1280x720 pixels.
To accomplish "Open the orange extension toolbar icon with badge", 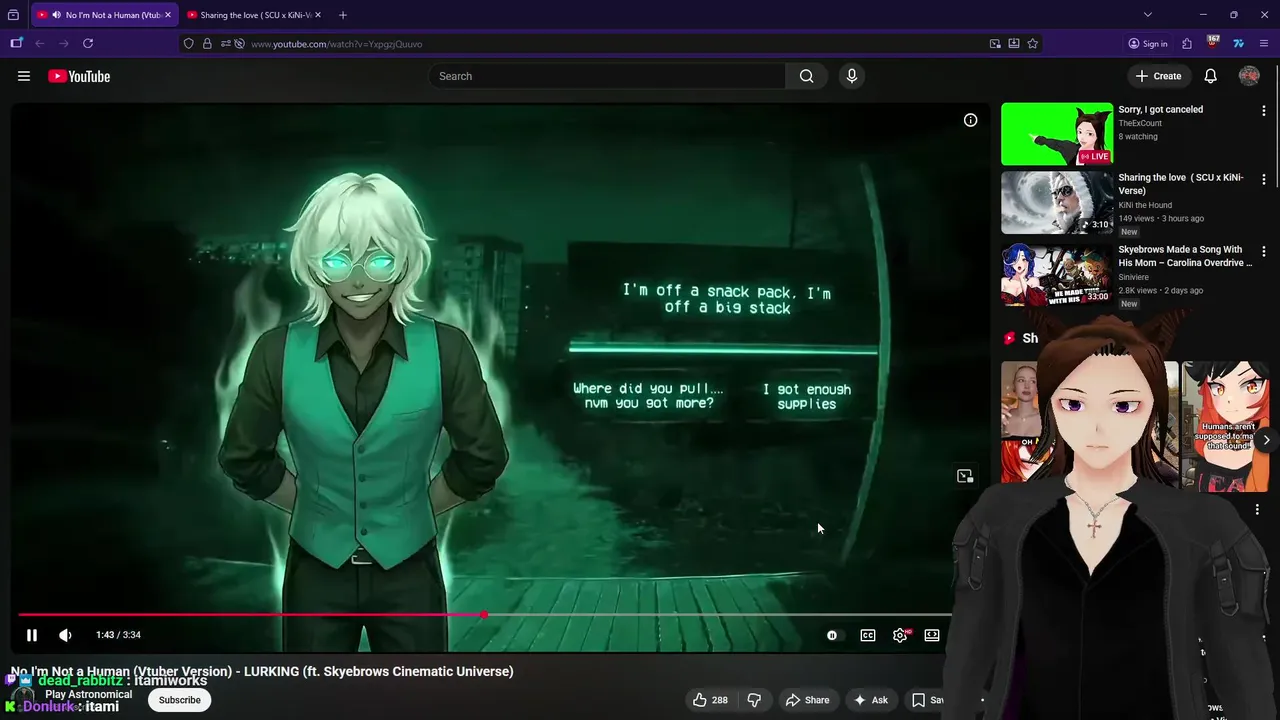I will (x=1213, y=43).
